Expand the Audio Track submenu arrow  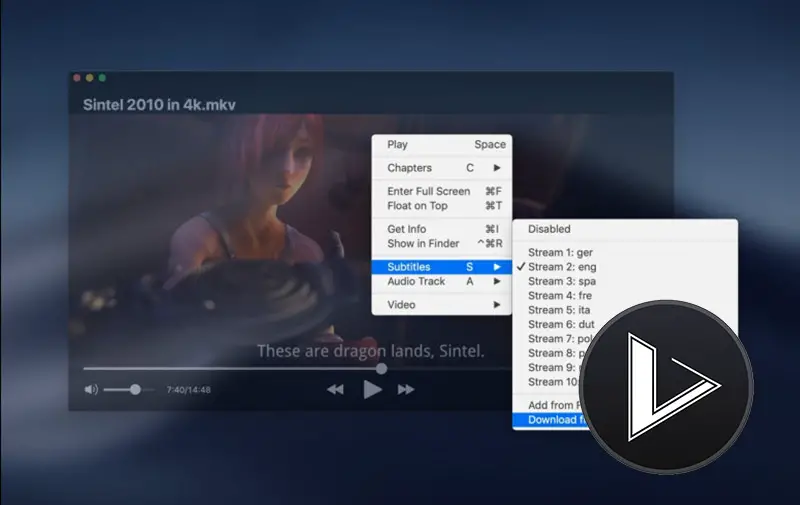497,281
